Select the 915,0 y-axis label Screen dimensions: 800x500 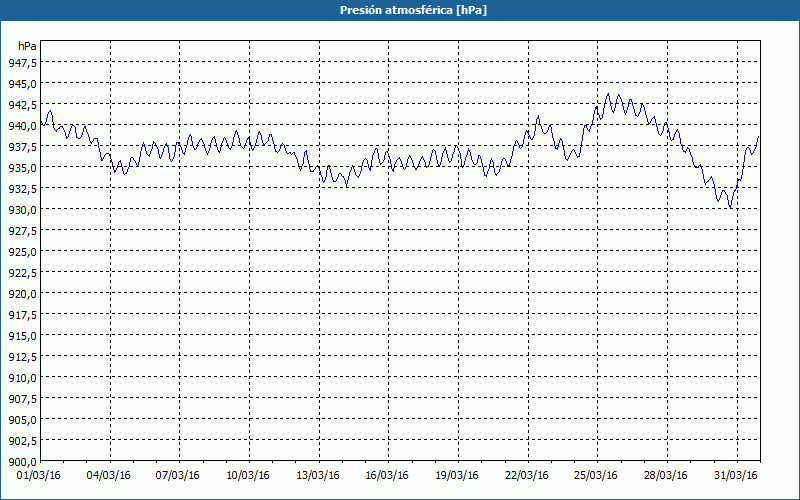(x=22, y=336)
